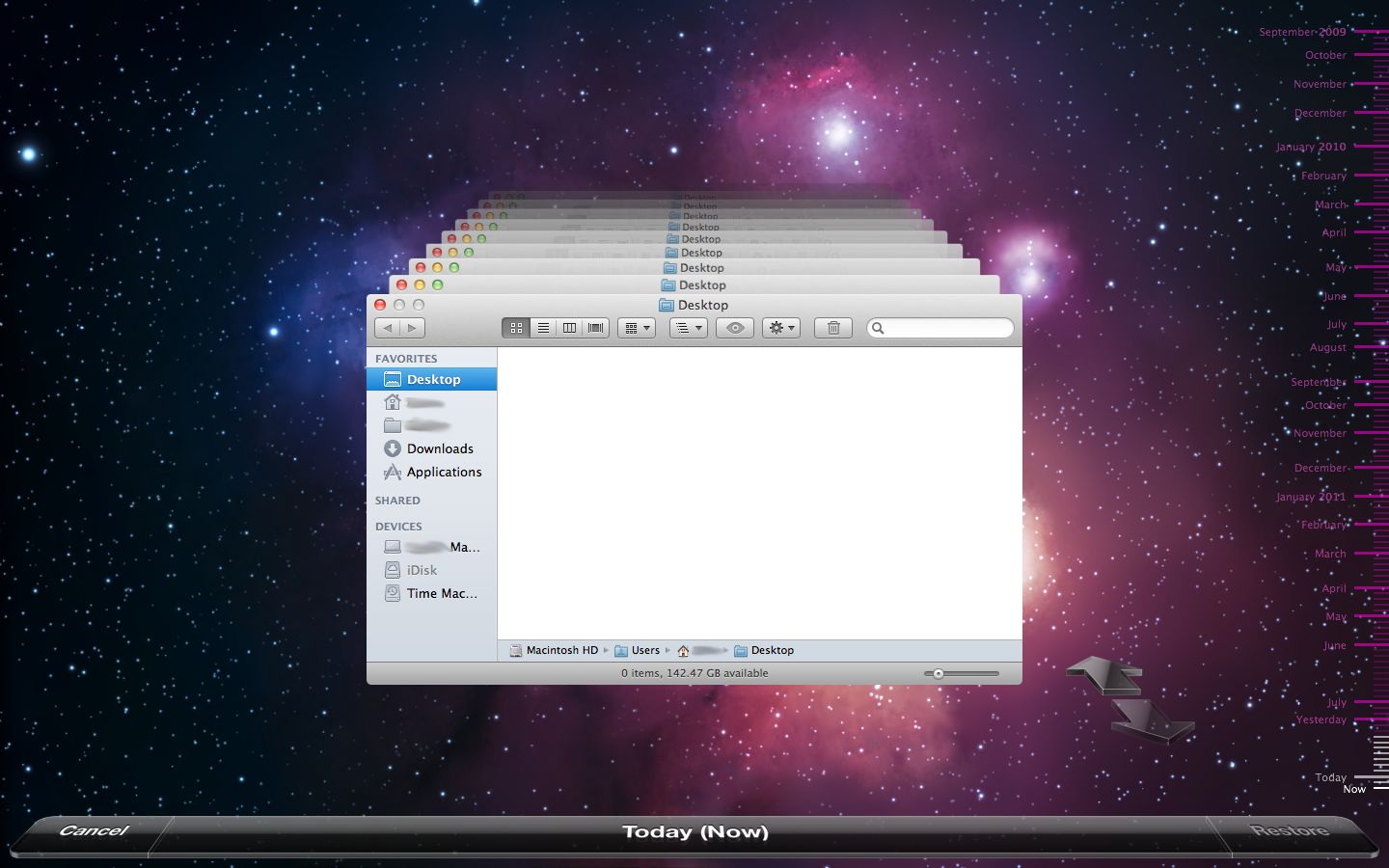Select the previous Desktop snapshot window behind
The height and width of the screenshot is (868, 1389).
(x=694, y=285)
